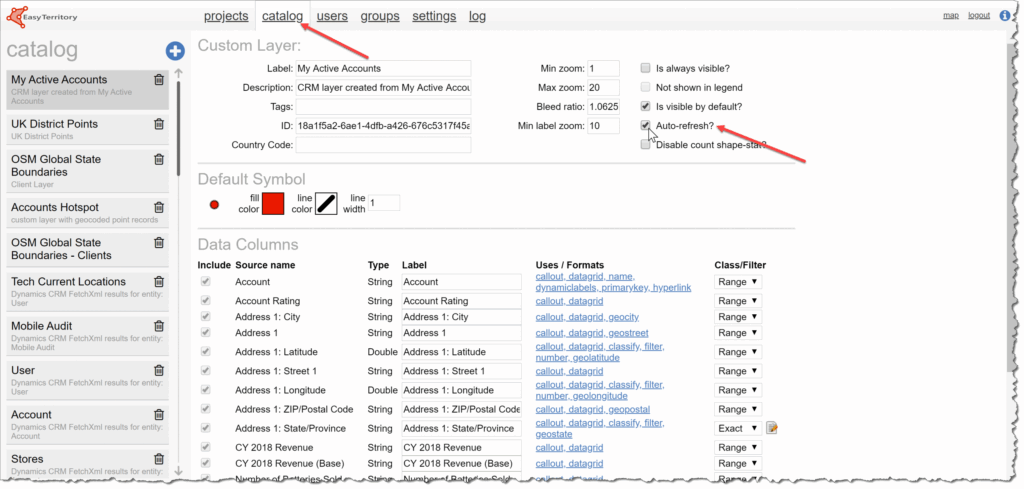Open the users tab
The image size is (1024, 489).
332,16
